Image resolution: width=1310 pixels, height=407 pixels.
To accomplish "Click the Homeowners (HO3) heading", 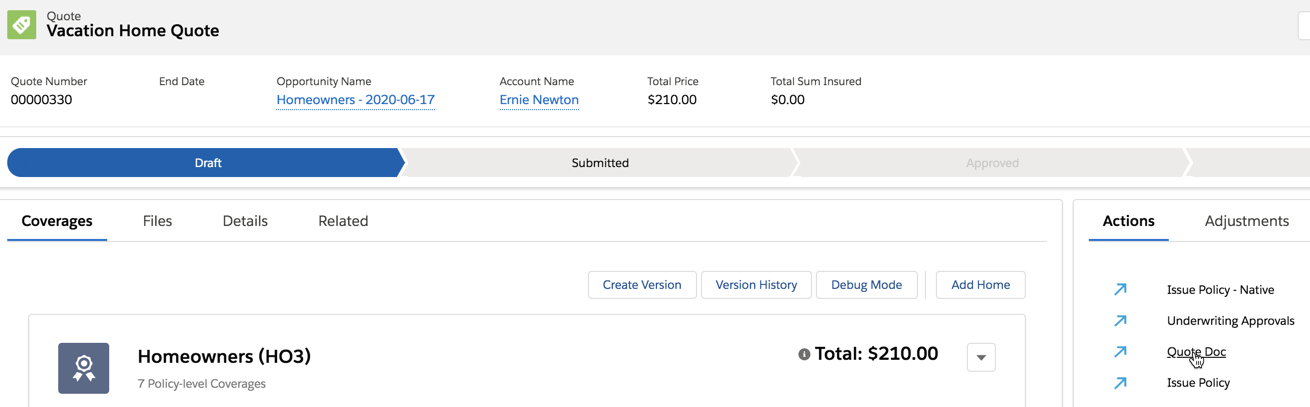I will point(224,356).
